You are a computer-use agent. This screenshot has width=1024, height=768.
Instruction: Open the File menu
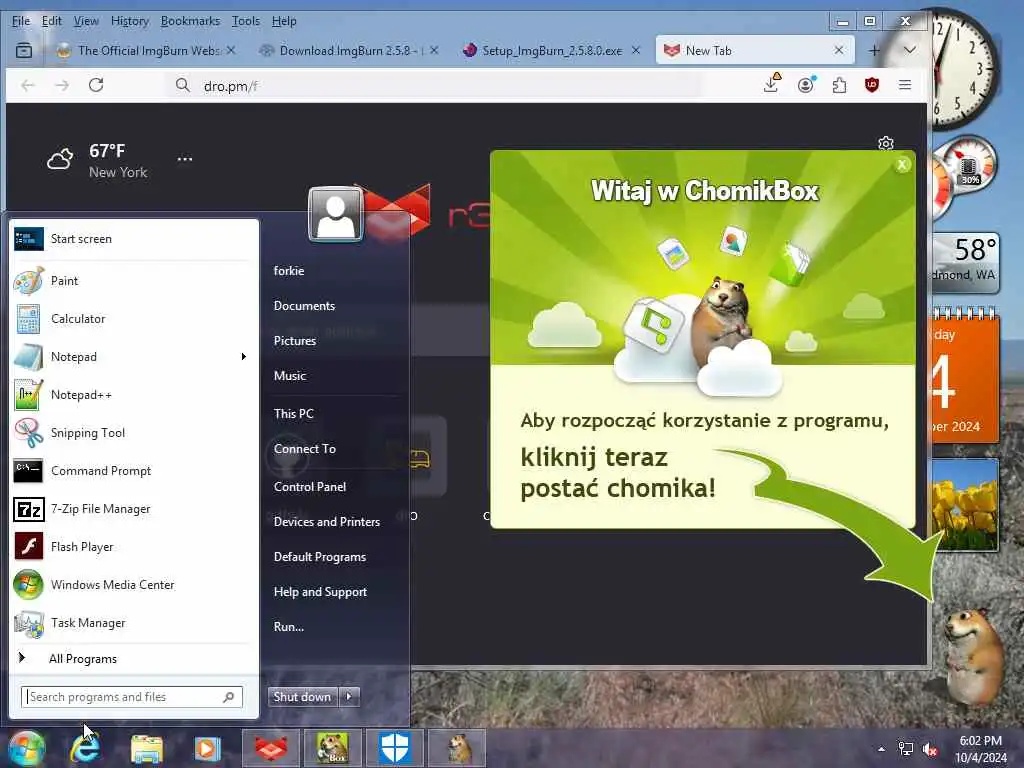tap(21, 21)
